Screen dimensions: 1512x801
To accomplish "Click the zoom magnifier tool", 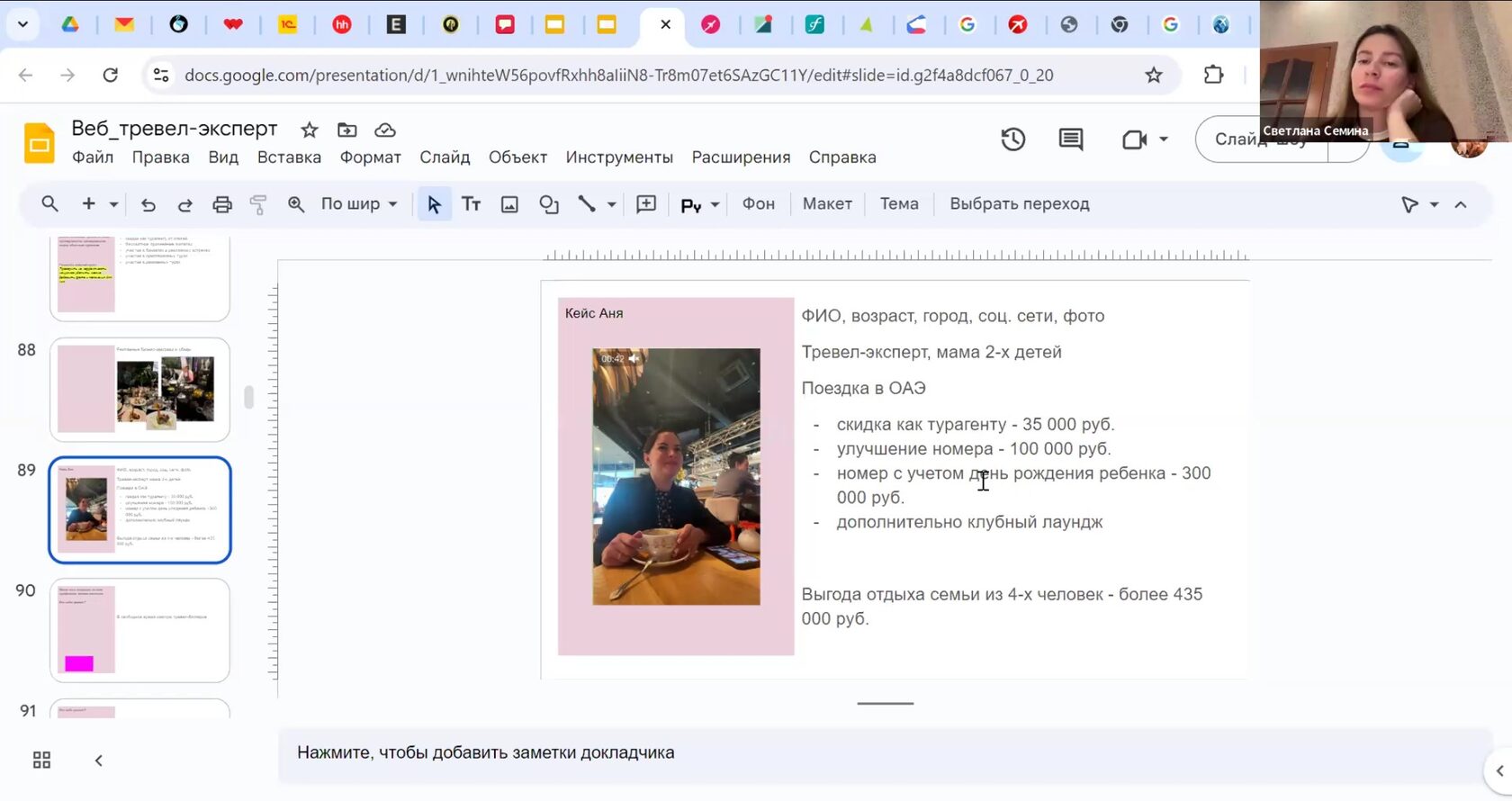I will [296, 204].
